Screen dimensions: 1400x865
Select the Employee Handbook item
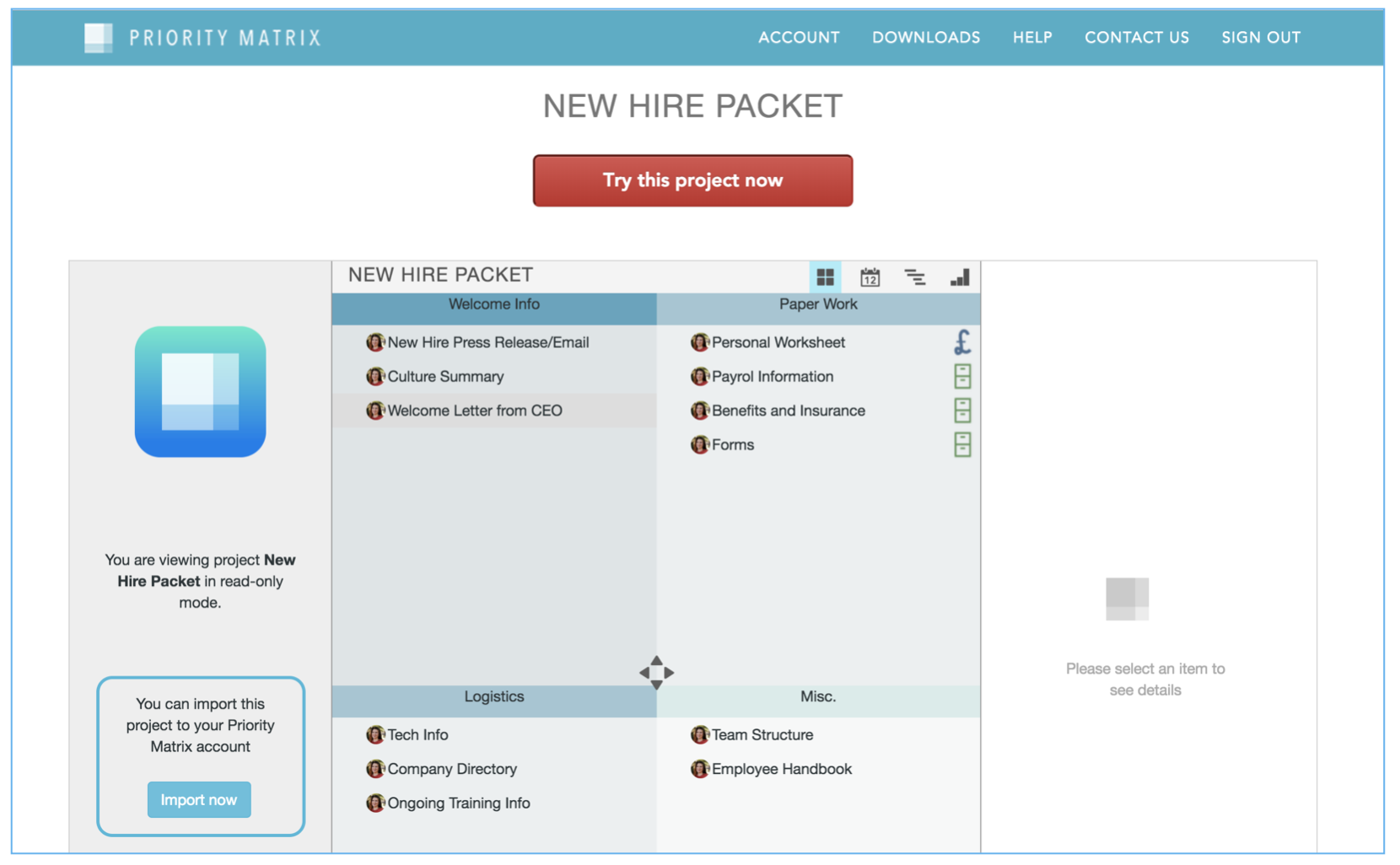click(781, 769)
